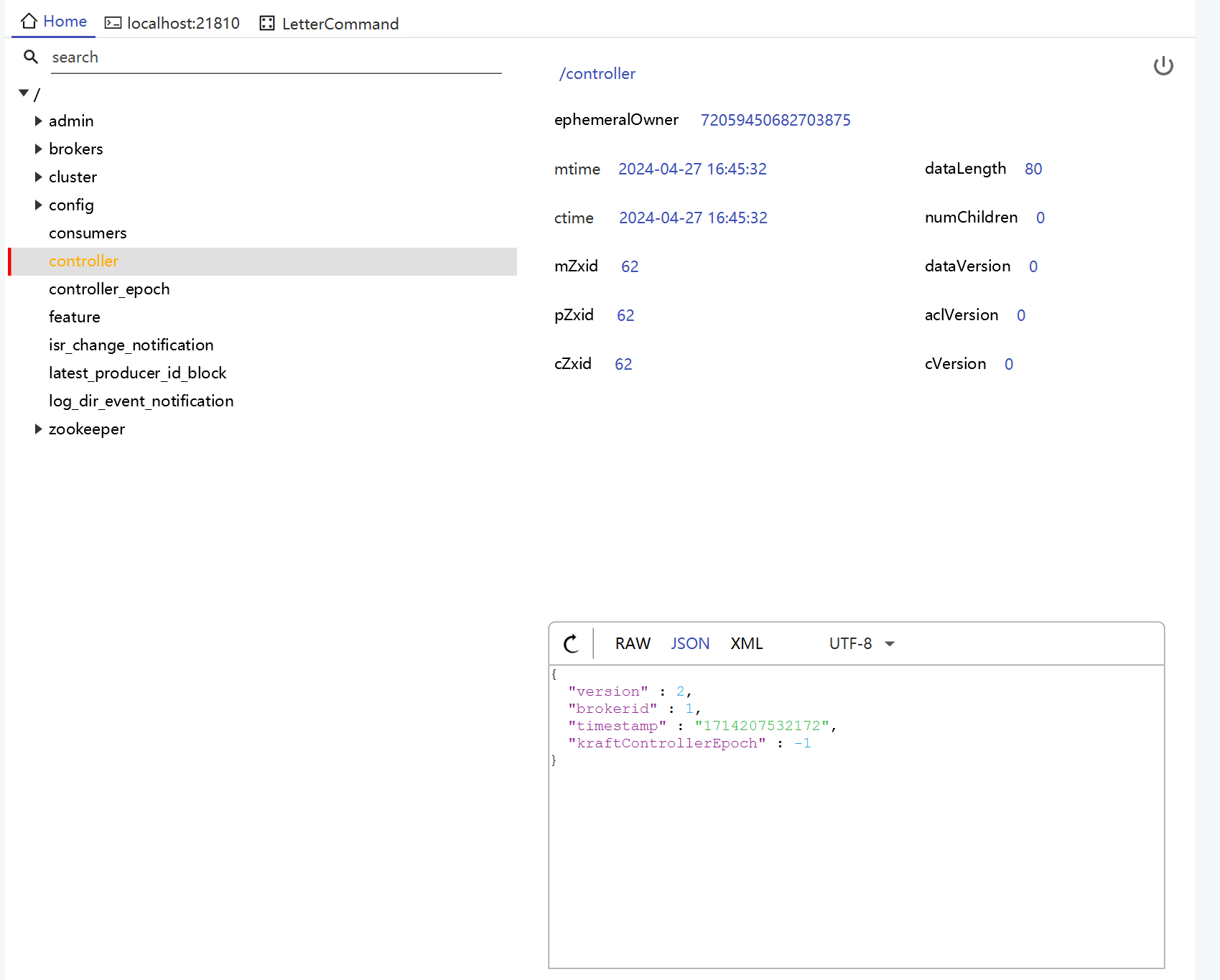Select the consumers tree node
The width and height of the screenshot is (1220, 980).
[x=88, y=233]
